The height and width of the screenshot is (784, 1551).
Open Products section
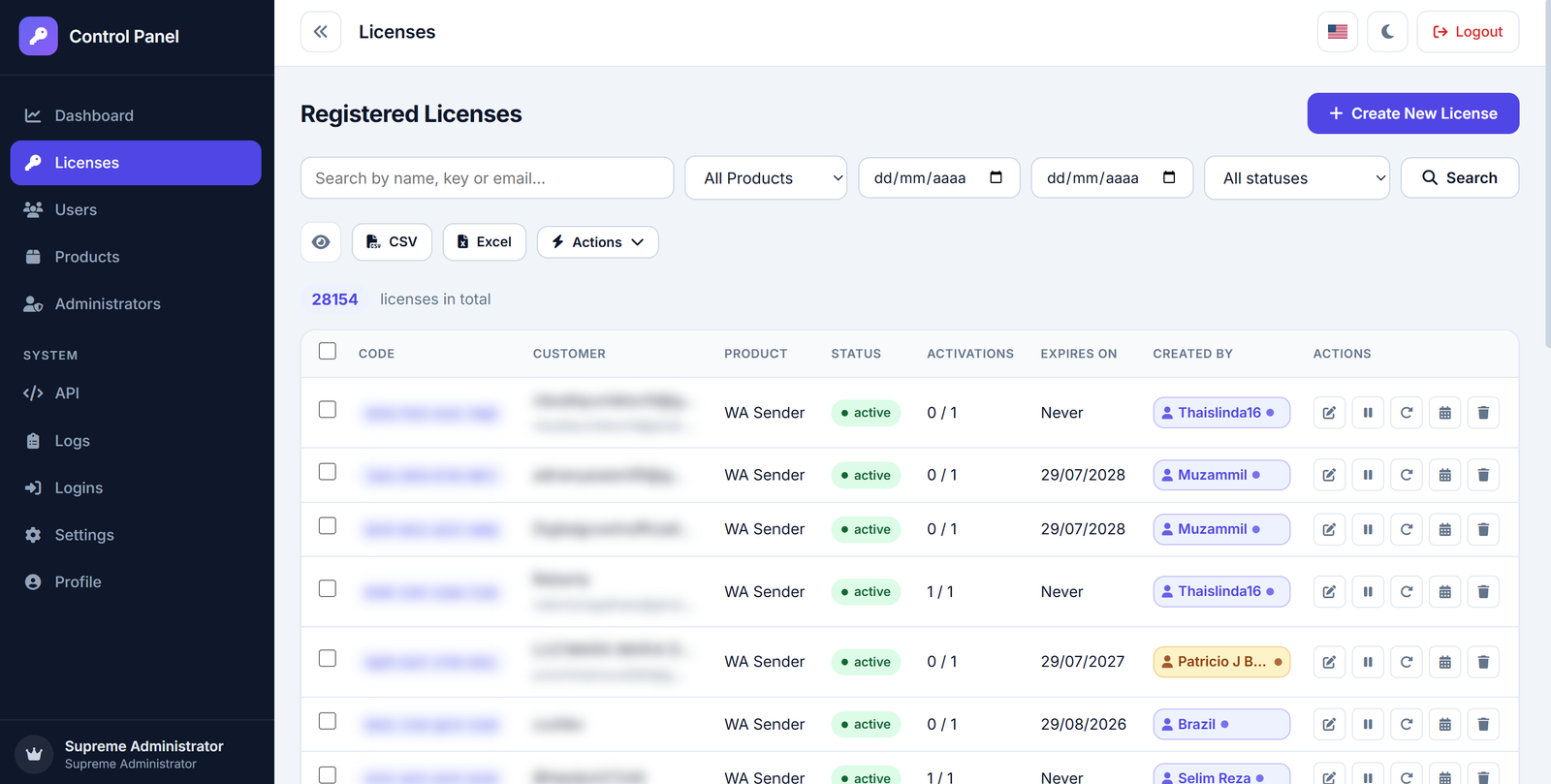coord(136,257)
